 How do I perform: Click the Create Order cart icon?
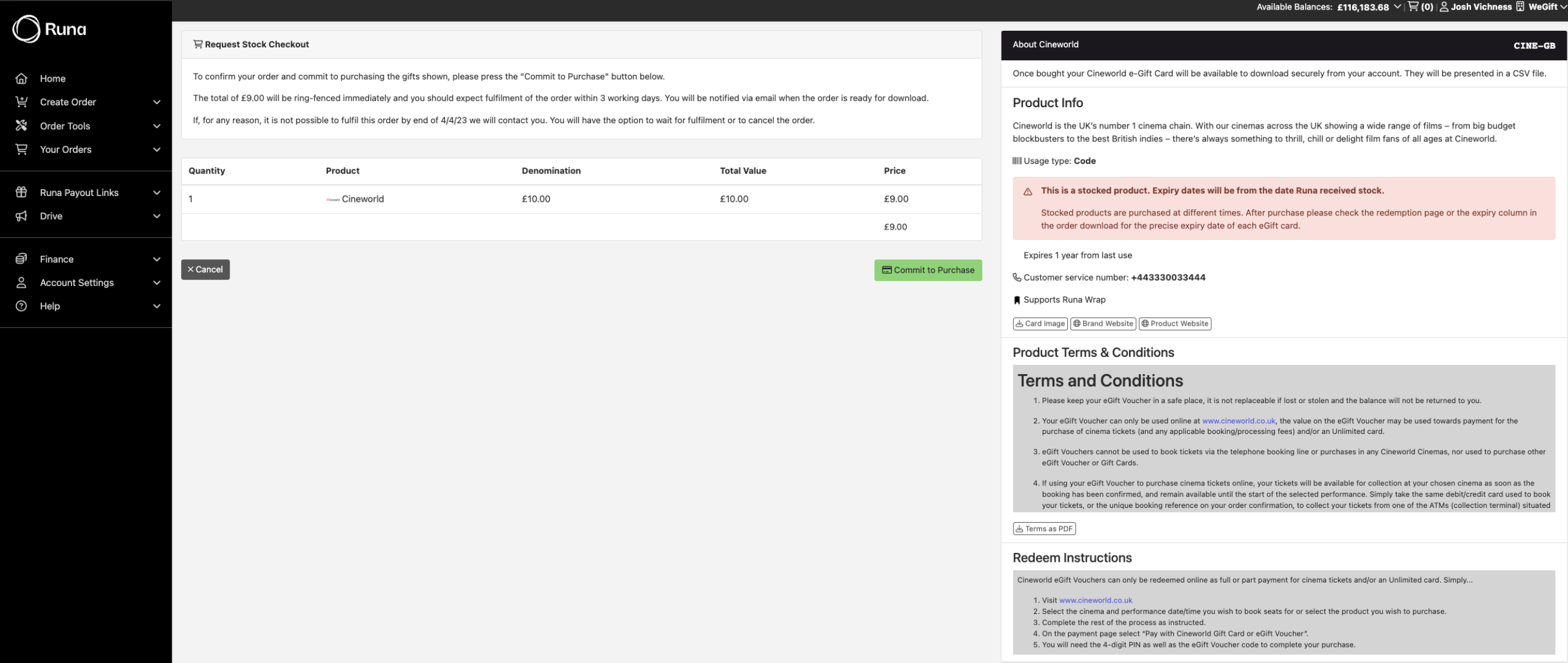click(x=21, y=102)
